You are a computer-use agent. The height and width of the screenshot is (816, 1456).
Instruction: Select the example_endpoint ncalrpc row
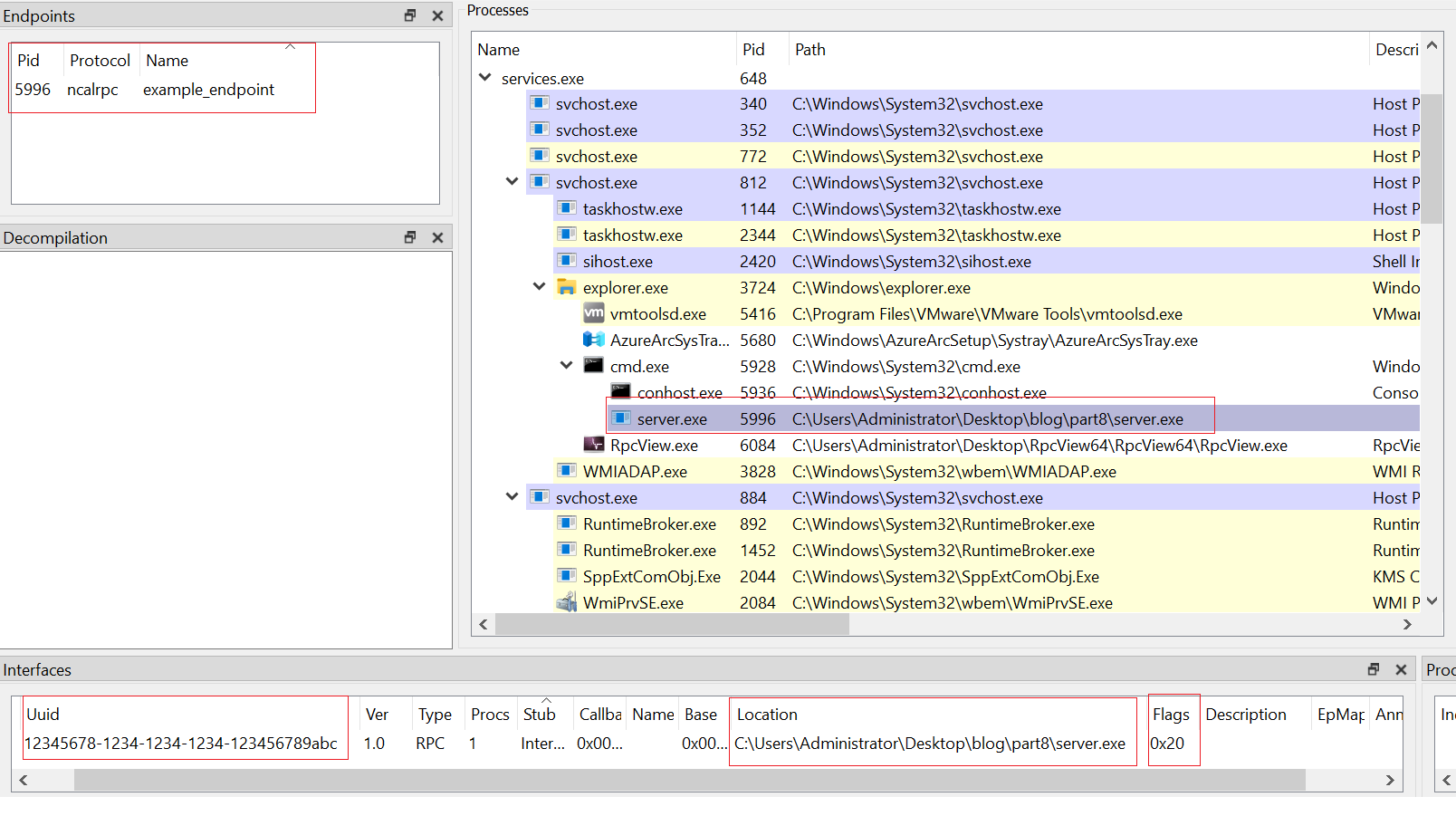tap(145, 90)
